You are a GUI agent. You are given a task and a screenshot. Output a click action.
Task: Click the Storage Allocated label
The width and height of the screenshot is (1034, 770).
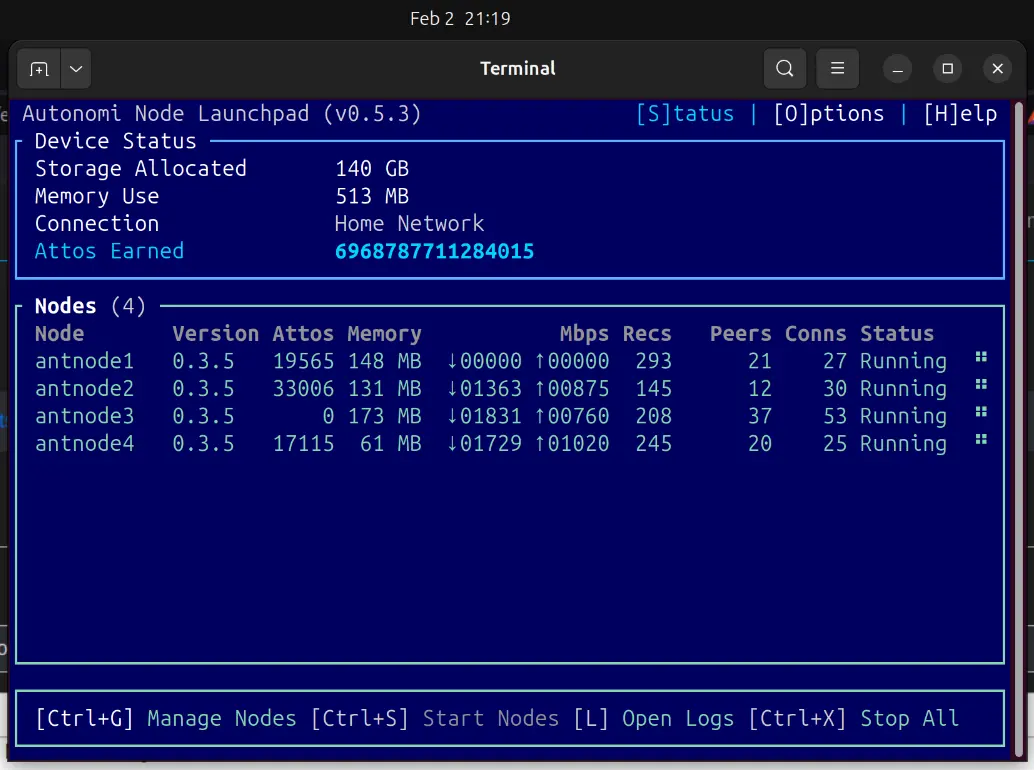click(x=140, y=169)
